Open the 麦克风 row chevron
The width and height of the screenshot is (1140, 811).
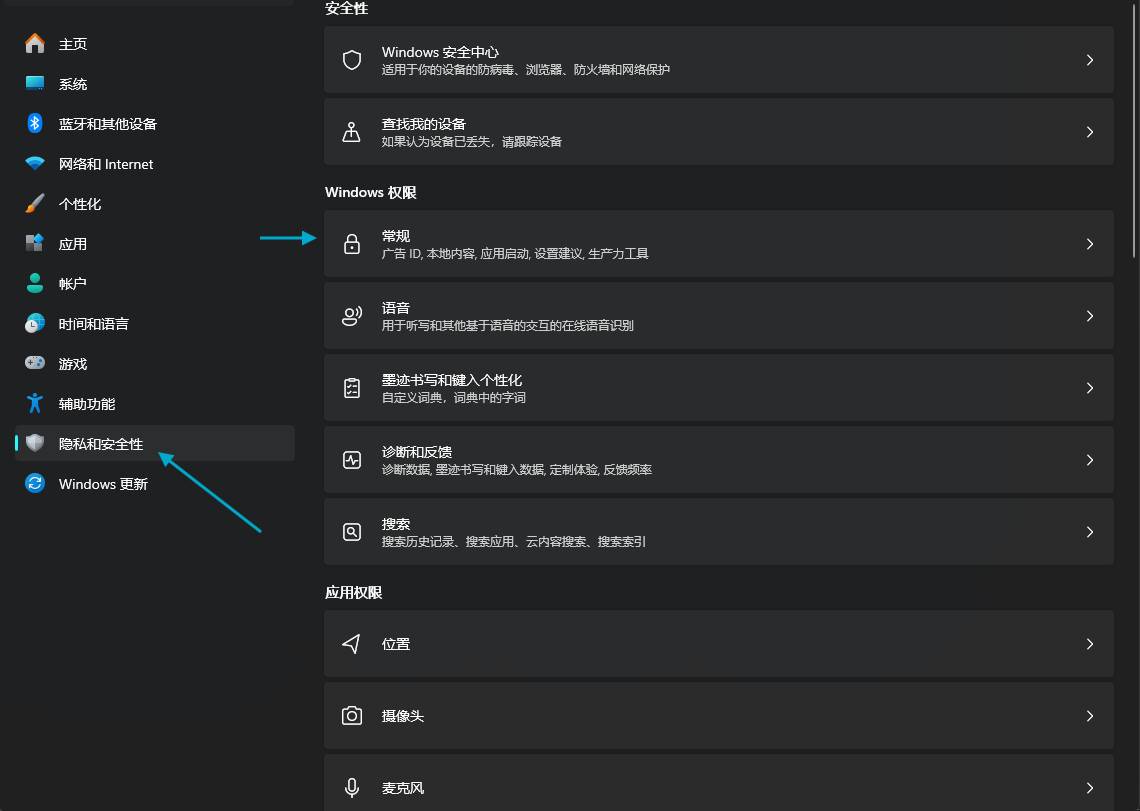[1090, 788]
